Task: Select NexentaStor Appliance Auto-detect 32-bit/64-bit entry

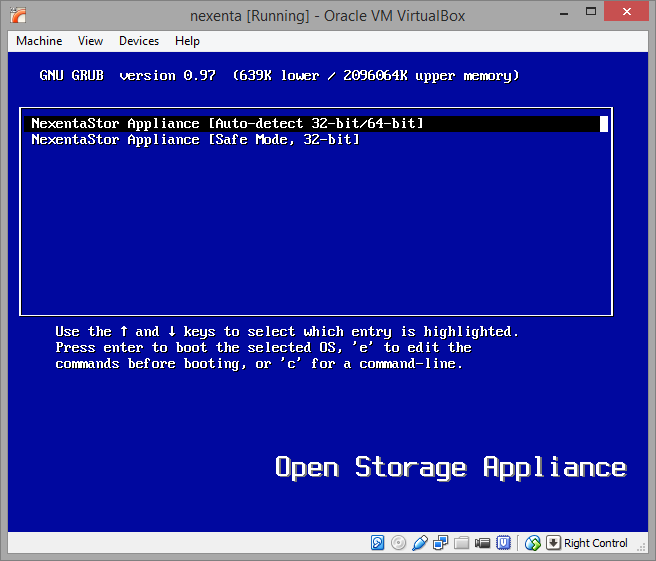Action: point(316,123)
